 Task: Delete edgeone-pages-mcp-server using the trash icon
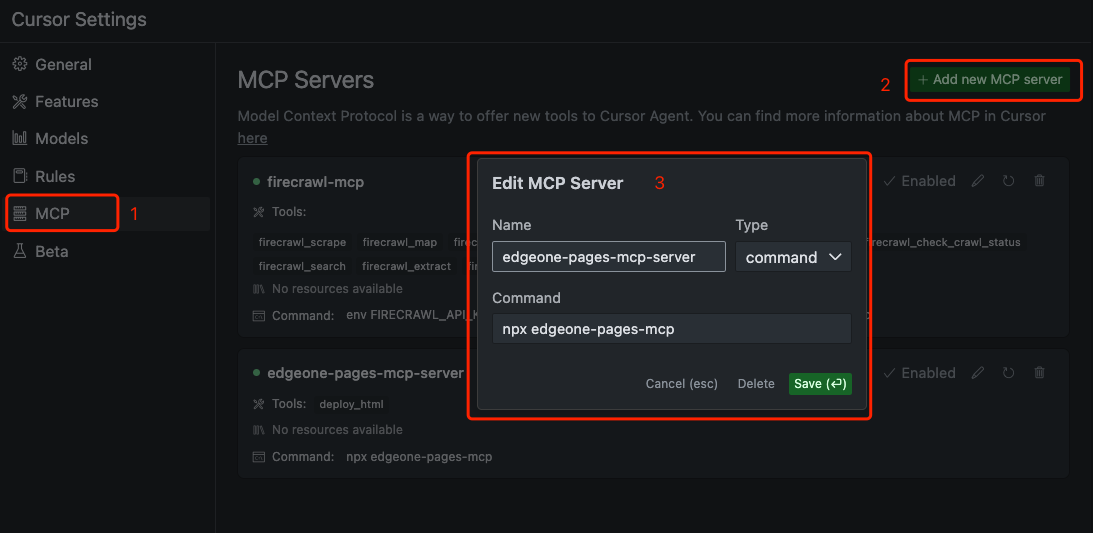coord(1039,373)
